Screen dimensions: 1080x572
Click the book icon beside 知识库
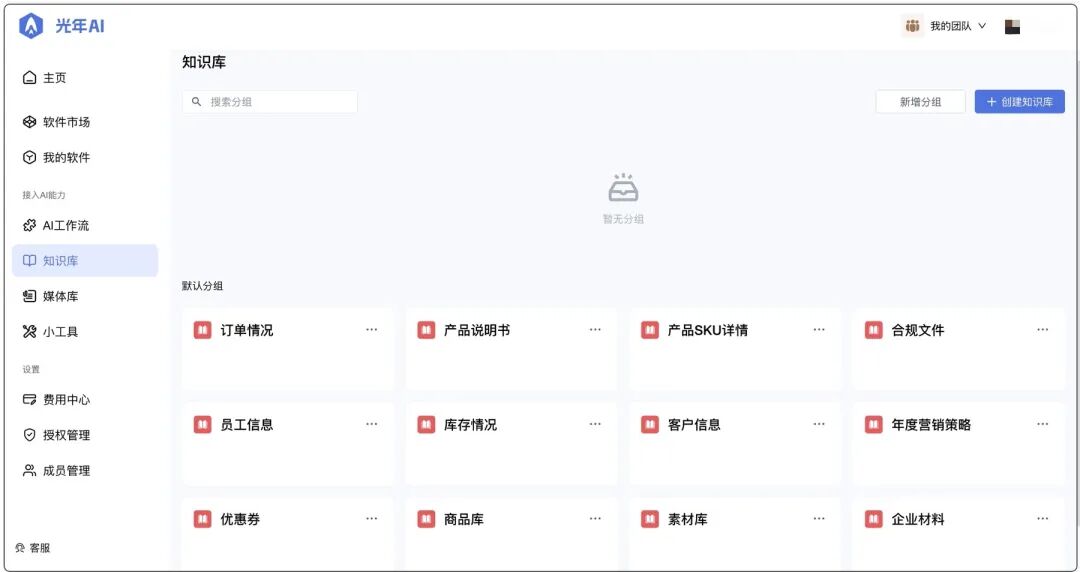coord(29,261)
